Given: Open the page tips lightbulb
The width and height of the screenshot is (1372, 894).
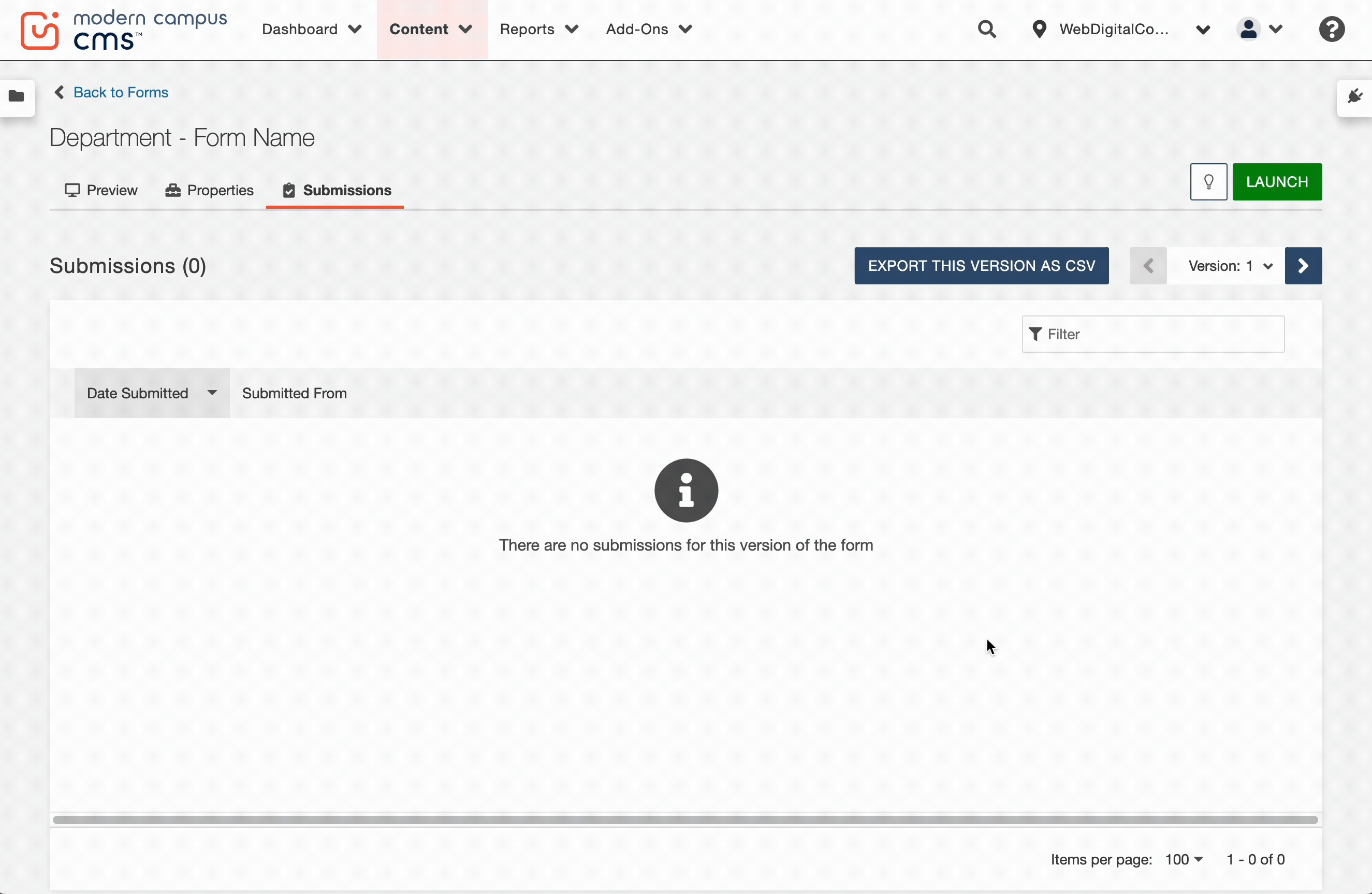Looking at the screenshot, I should click(1208, 182).
